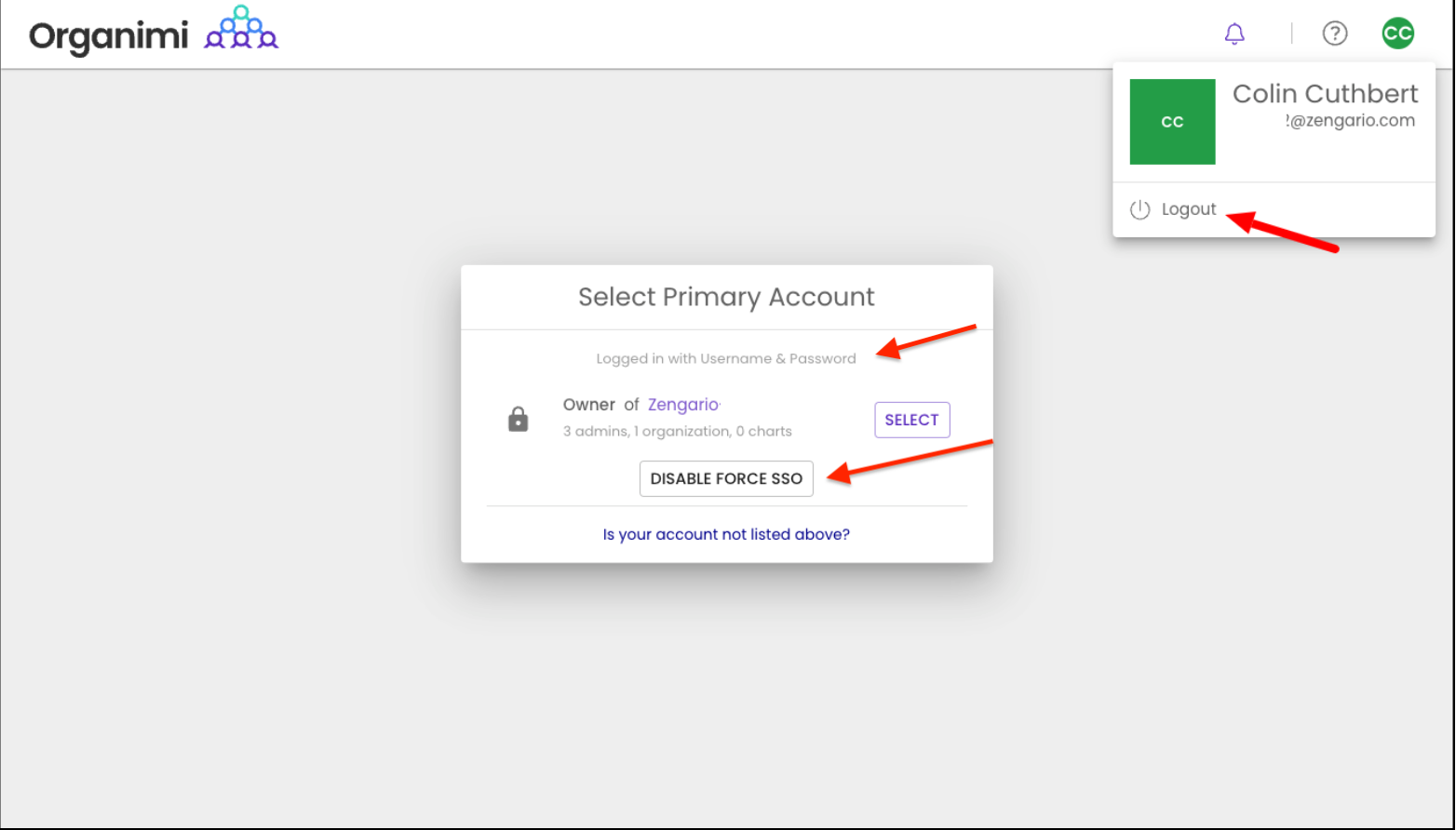Open the CC user avatar menu
This screenshot has height=830, width=1456.
(1397, 33)
